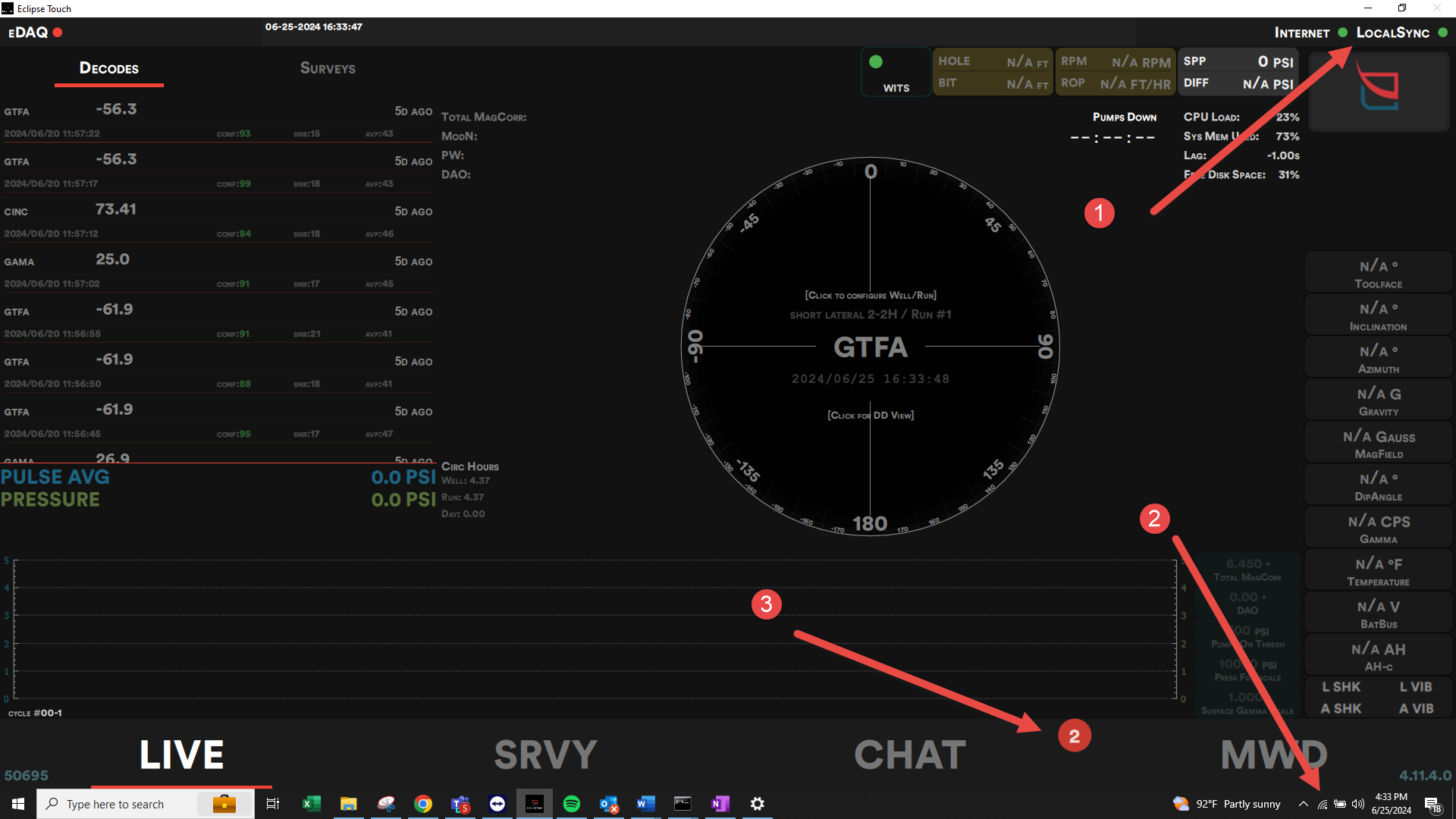Select the Azimuth readout tile

pyautogui.click(x=1379, y=359)
